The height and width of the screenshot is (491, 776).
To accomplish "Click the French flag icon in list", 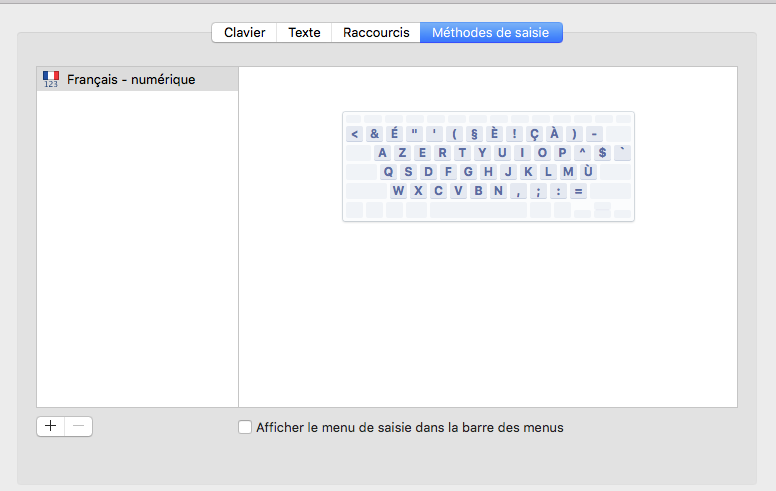I will point(51,78).
